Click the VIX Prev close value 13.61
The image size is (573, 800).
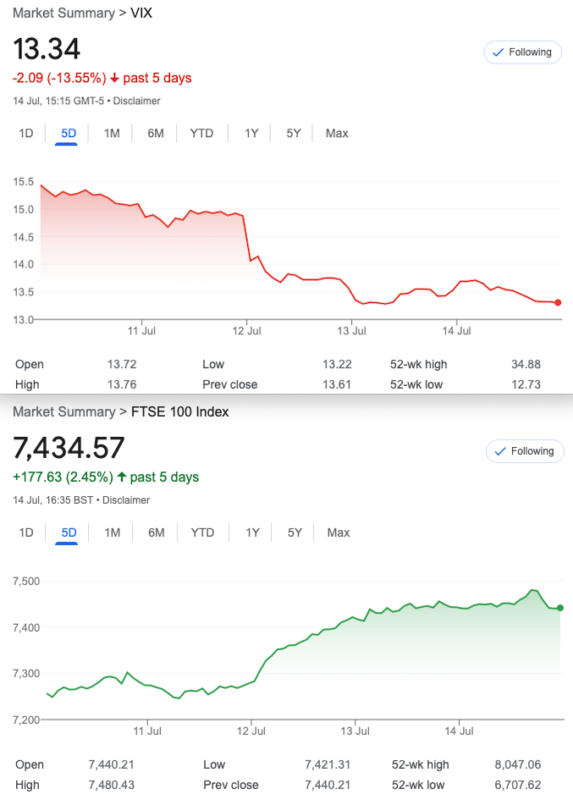pos(337,385)
